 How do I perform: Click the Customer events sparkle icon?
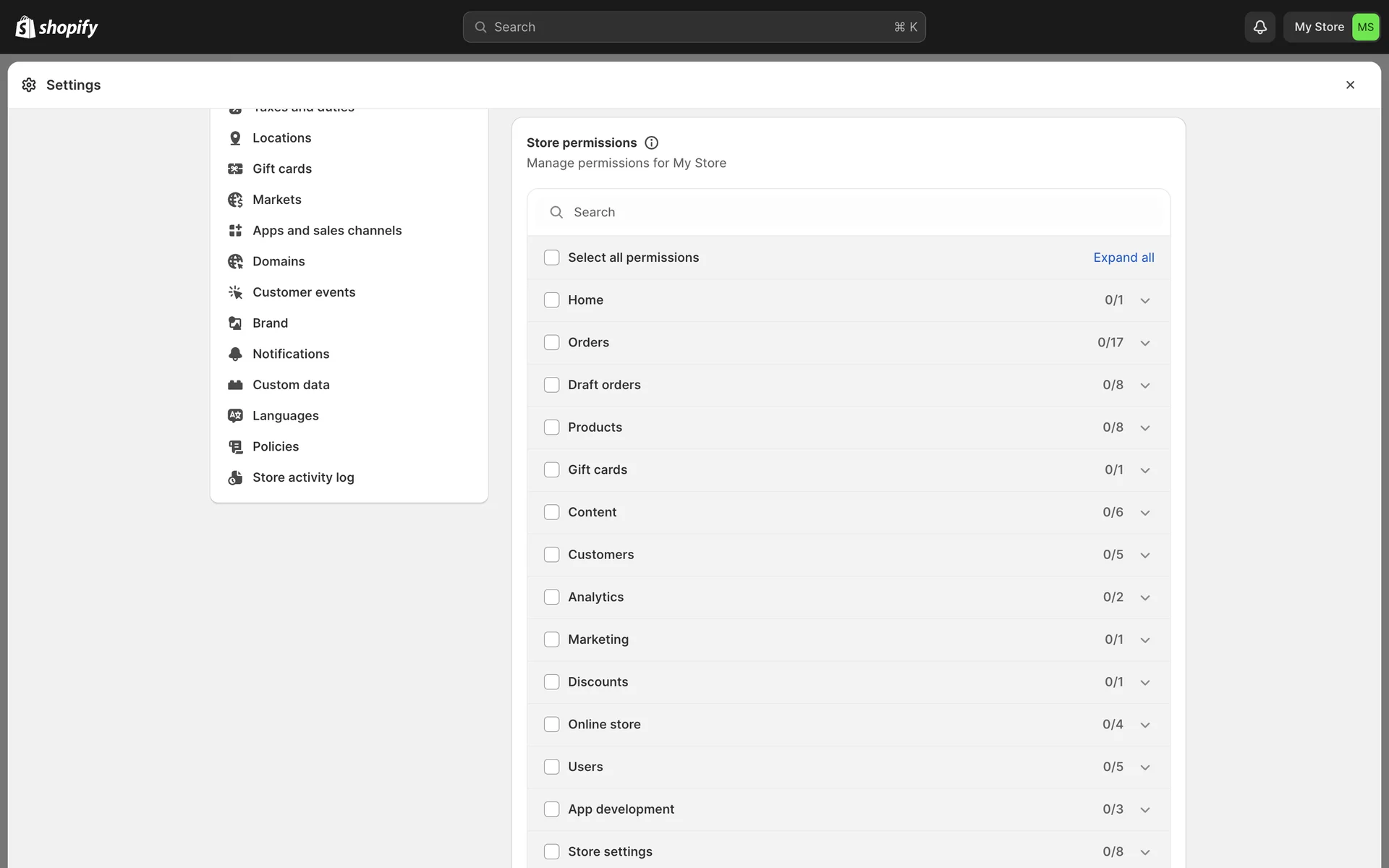pos(235,292)
